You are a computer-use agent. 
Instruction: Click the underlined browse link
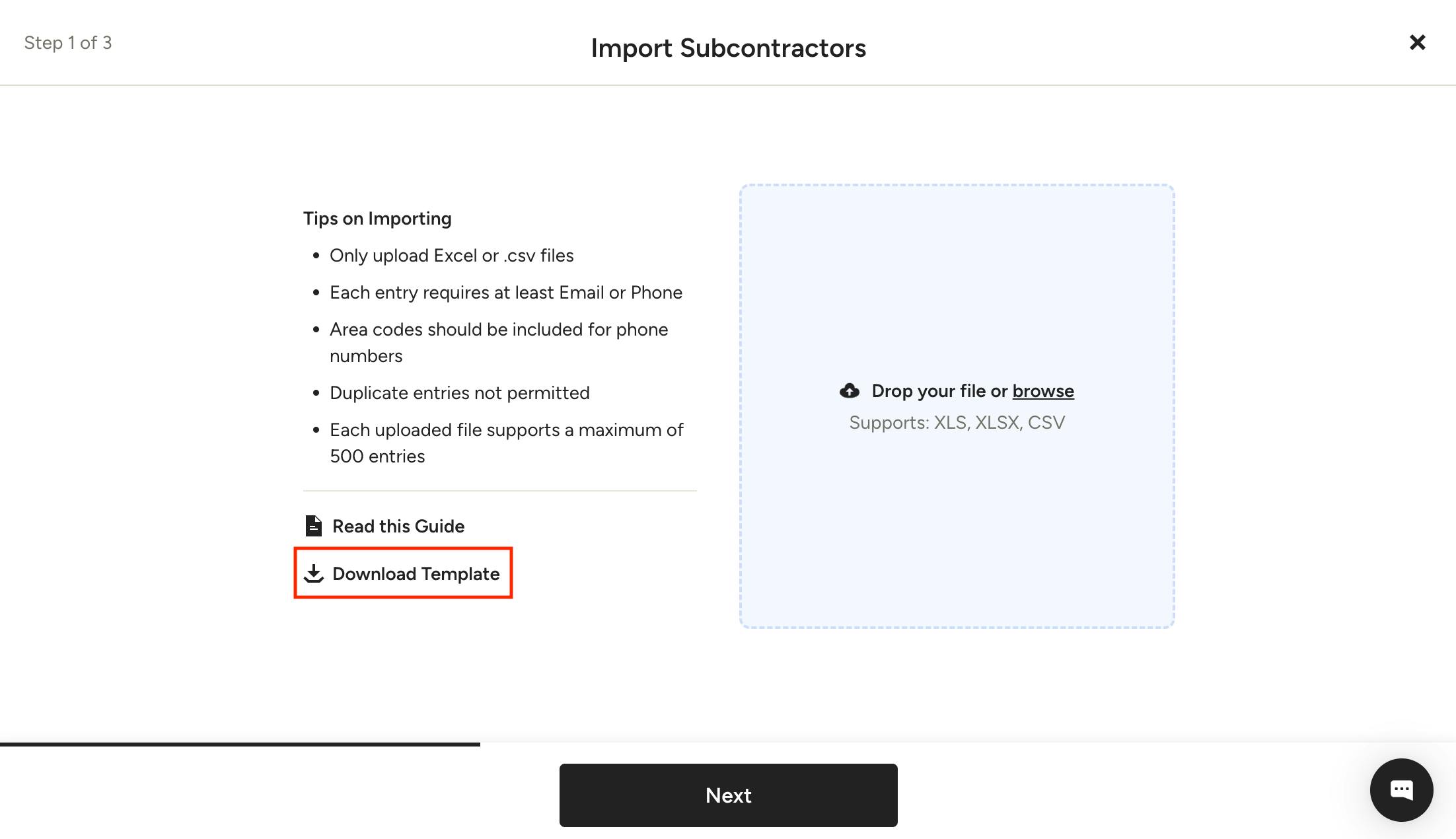click(x=1043, y=391)
